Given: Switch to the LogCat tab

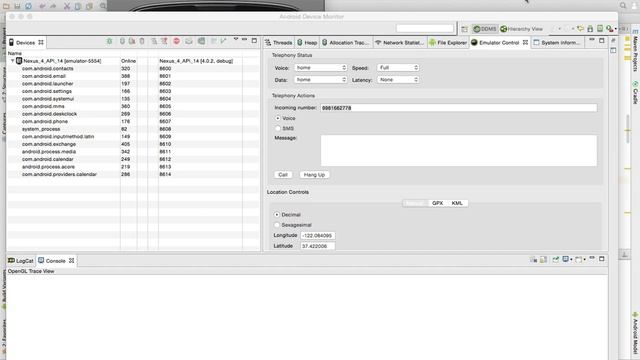Looking at the screenshot, I should pos(20,260).
